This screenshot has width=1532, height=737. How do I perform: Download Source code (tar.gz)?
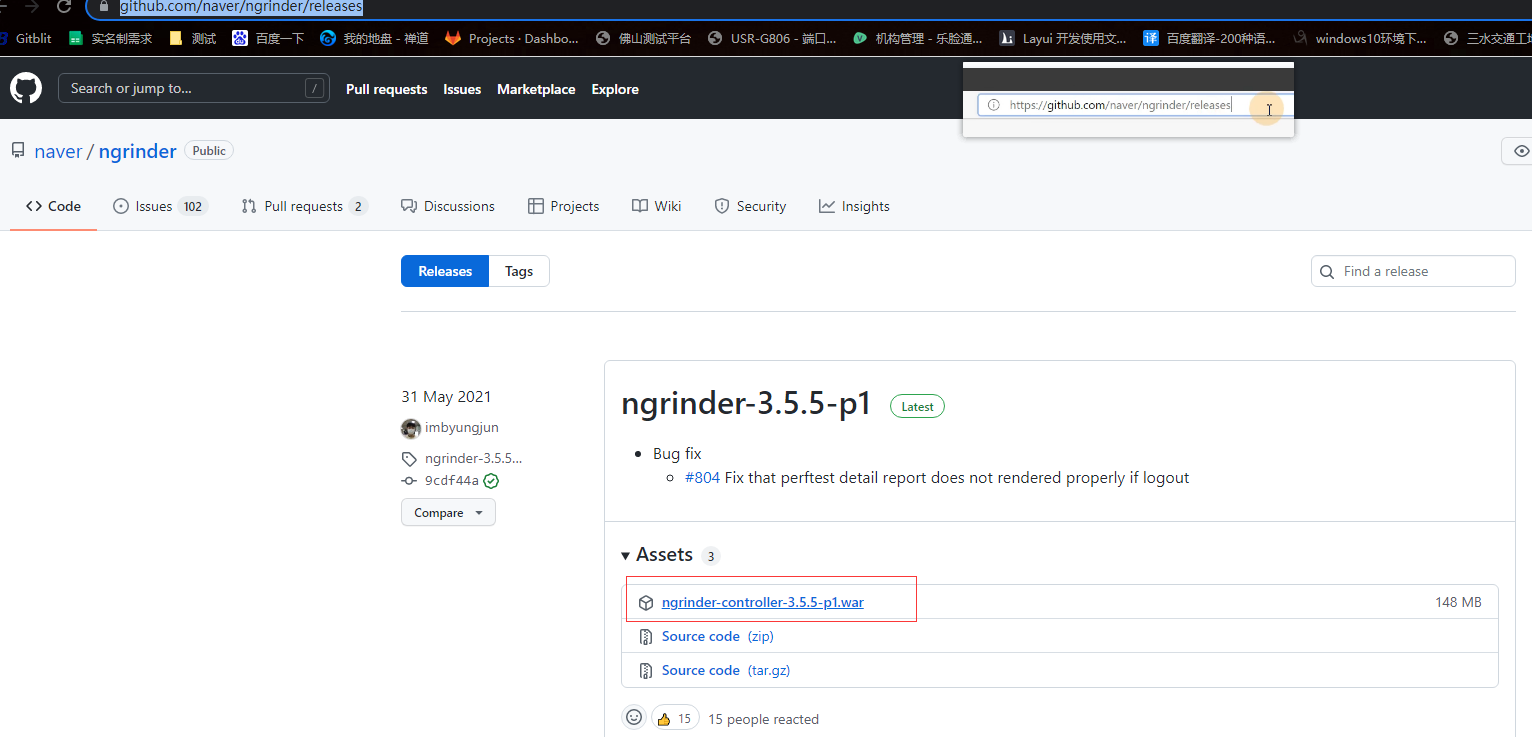click(x=726, y=670)
